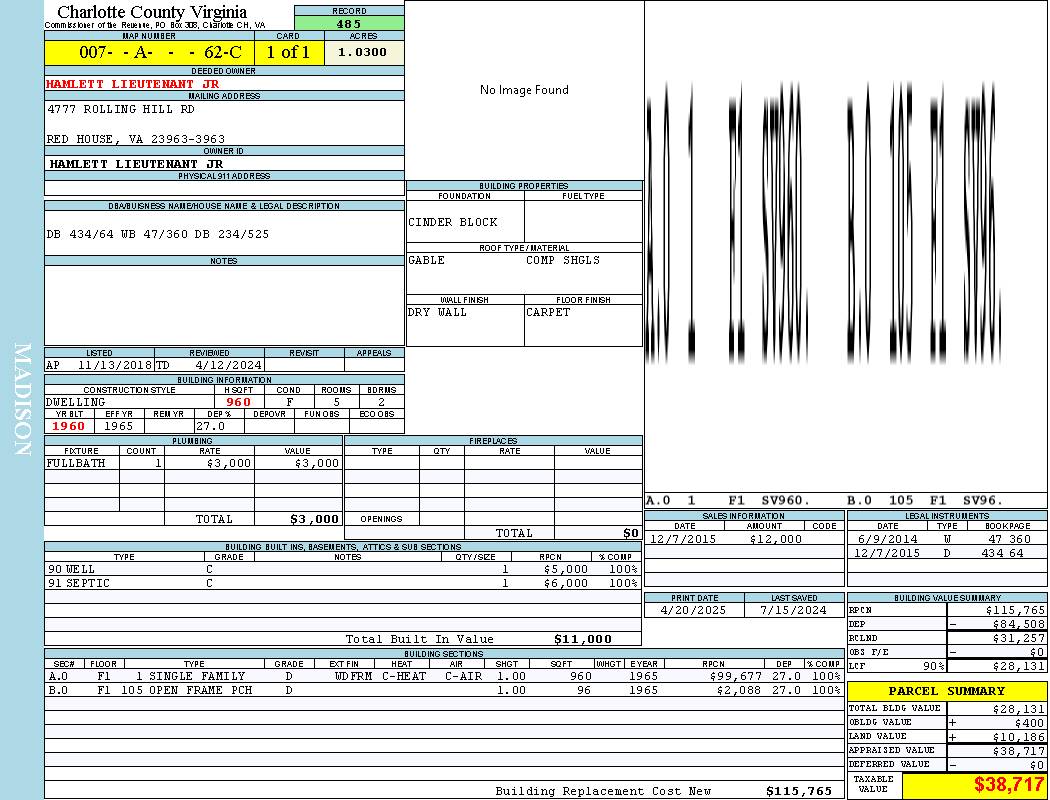The height and width of the screenshot is (800, 1050).
Task: Click the card value 1 of 1
Action: coord(289,52)
